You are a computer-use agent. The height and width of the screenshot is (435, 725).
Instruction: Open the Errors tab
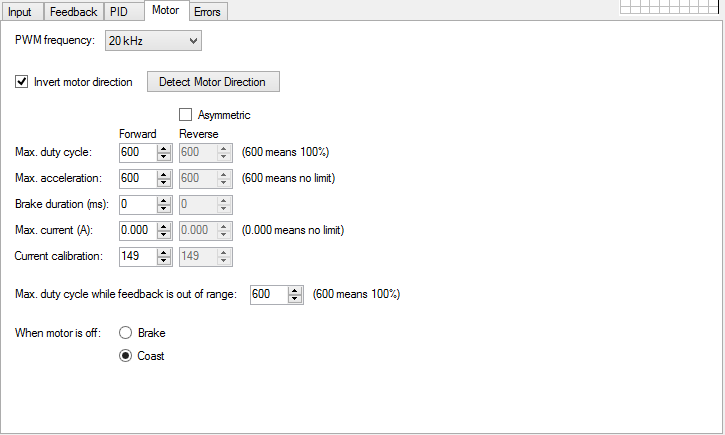click(x=208, y=12)
